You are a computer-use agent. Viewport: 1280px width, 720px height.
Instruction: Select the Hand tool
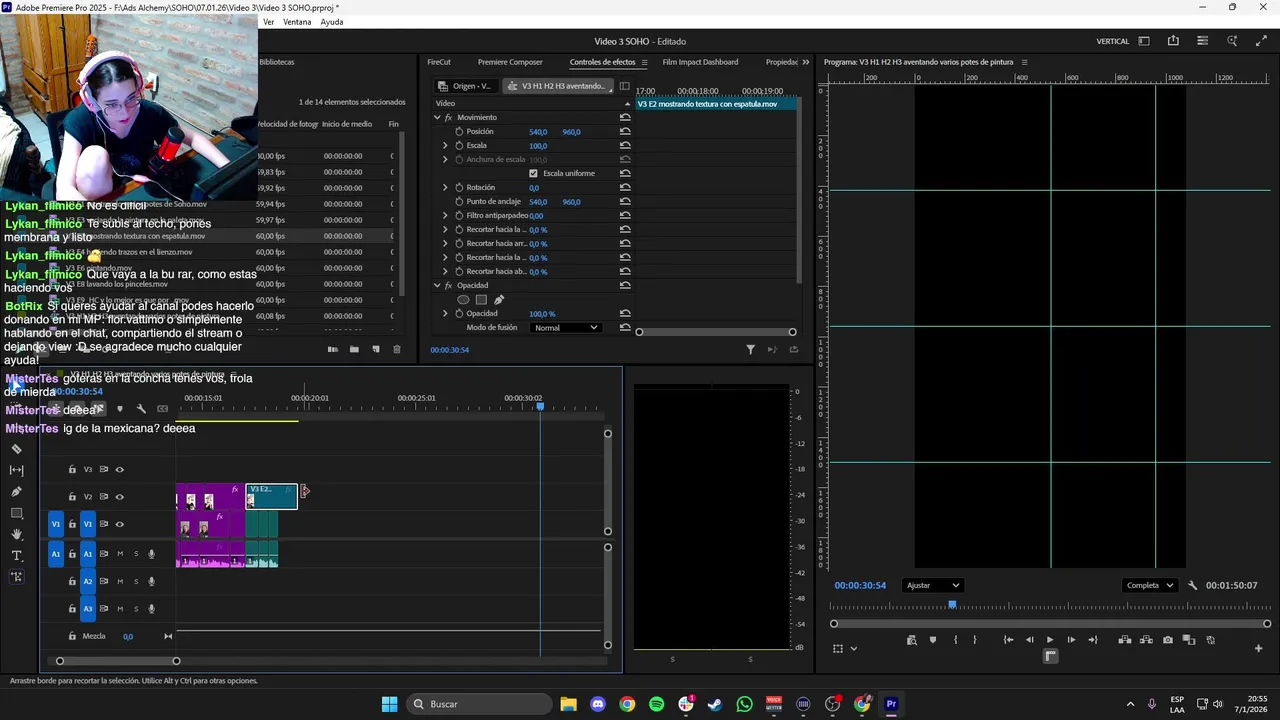point(16,534)
